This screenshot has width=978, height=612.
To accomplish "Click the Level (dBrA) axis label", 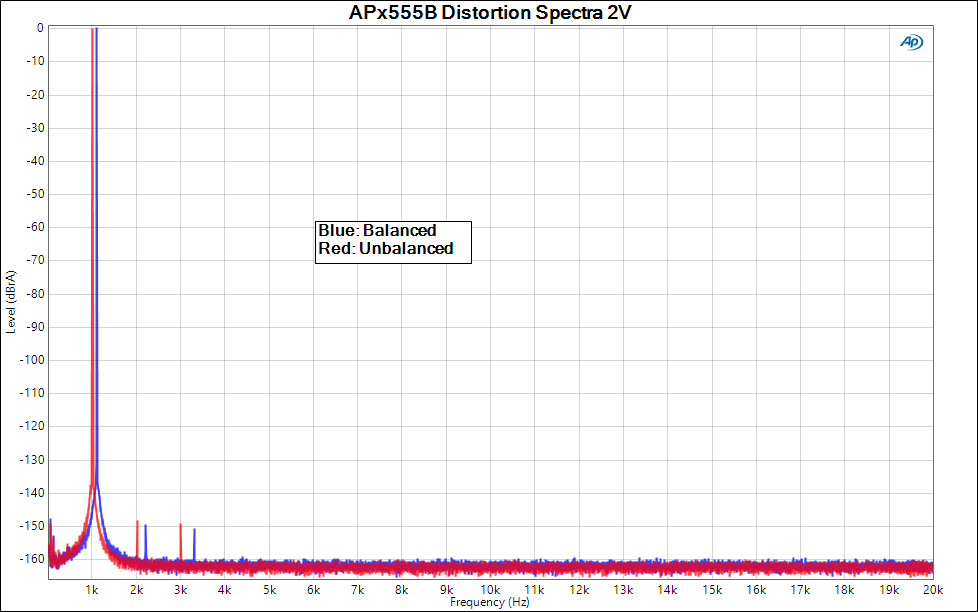I will point(11,302).
